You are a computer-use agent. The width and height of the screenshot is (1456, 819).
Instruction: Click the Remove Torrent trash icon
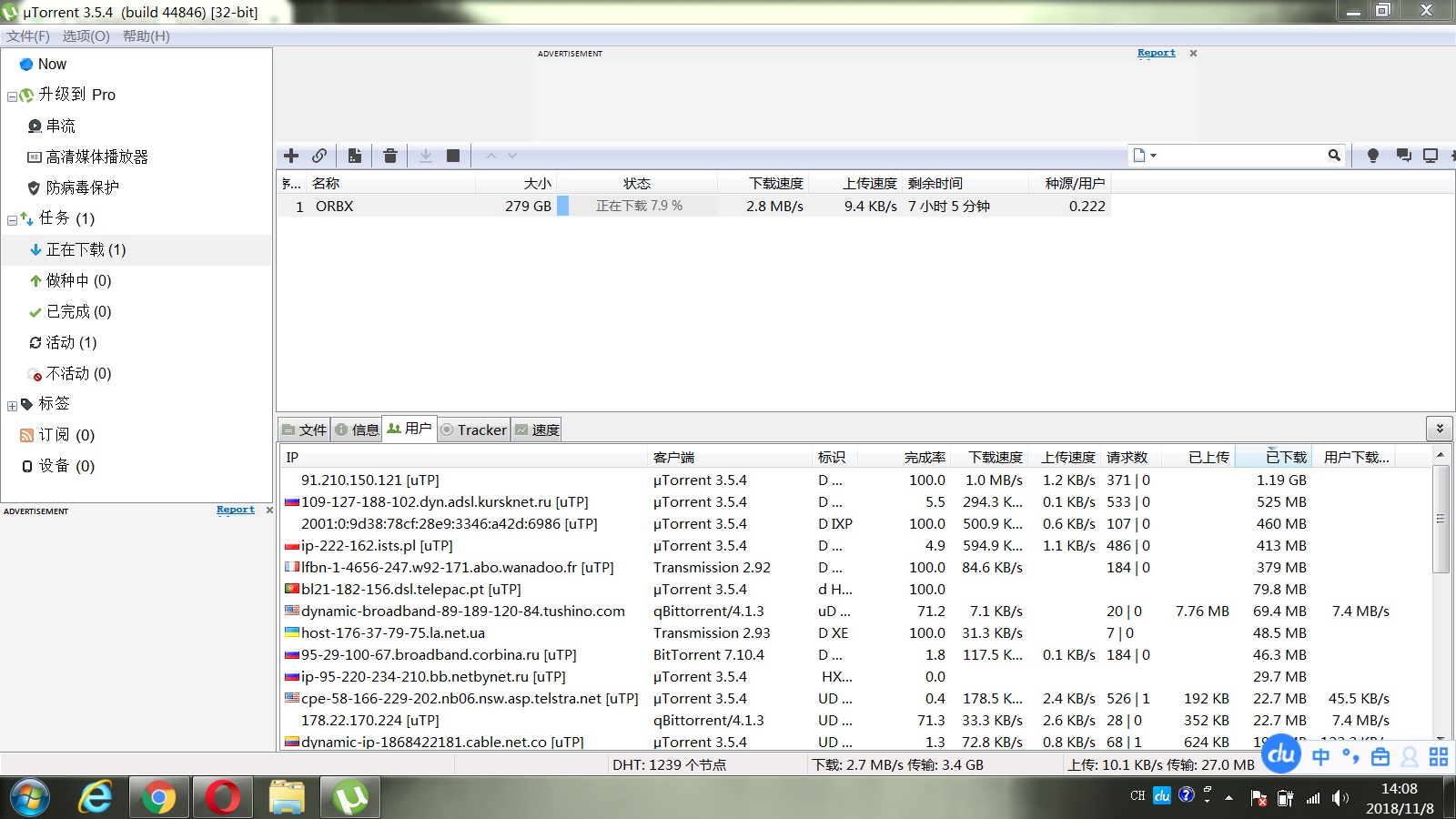[390, 156]
